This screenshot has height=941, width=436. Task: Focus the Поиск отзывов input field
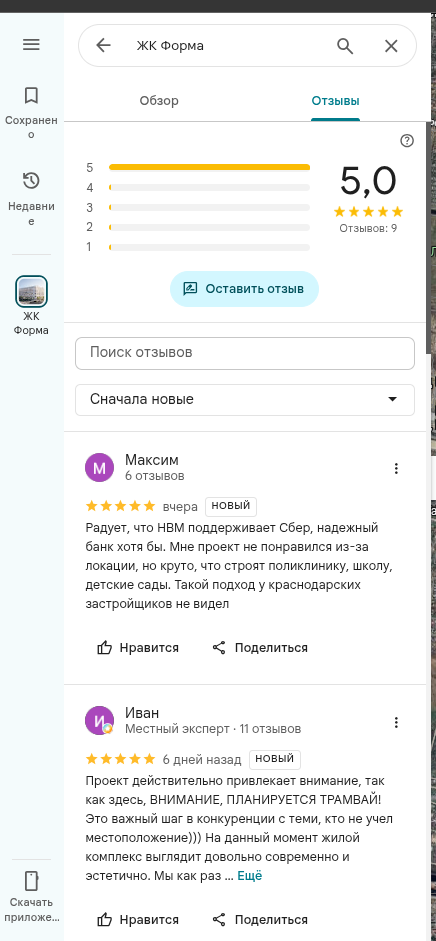click(245, 353)
